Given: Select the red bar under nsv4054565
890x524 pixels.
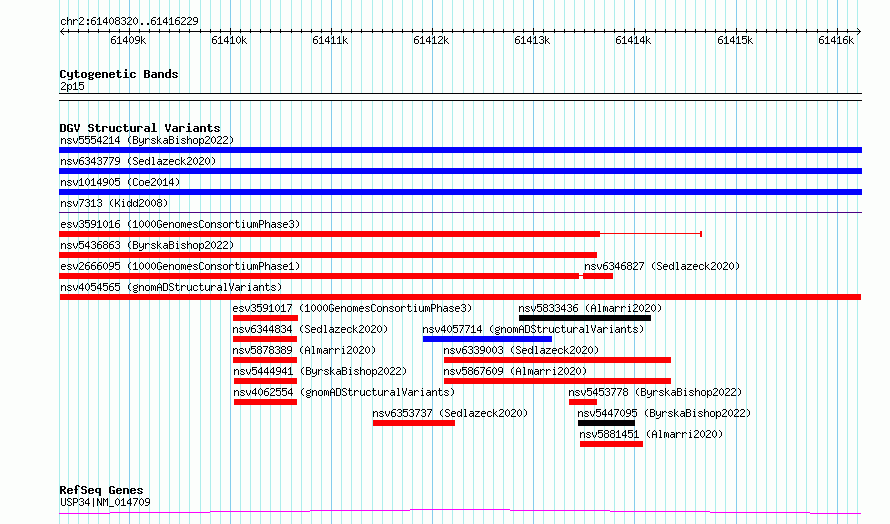Looking at the screenshot, I should click(460, 297).
